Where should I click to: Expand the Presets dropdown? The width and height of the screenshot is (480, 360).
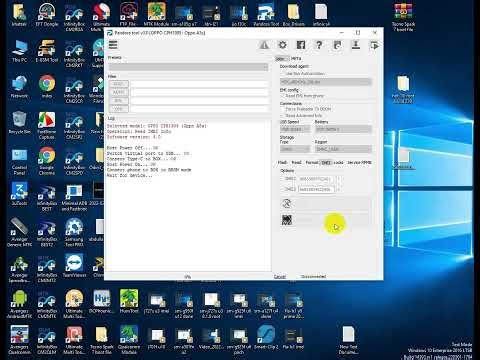[x=188, y=67]
